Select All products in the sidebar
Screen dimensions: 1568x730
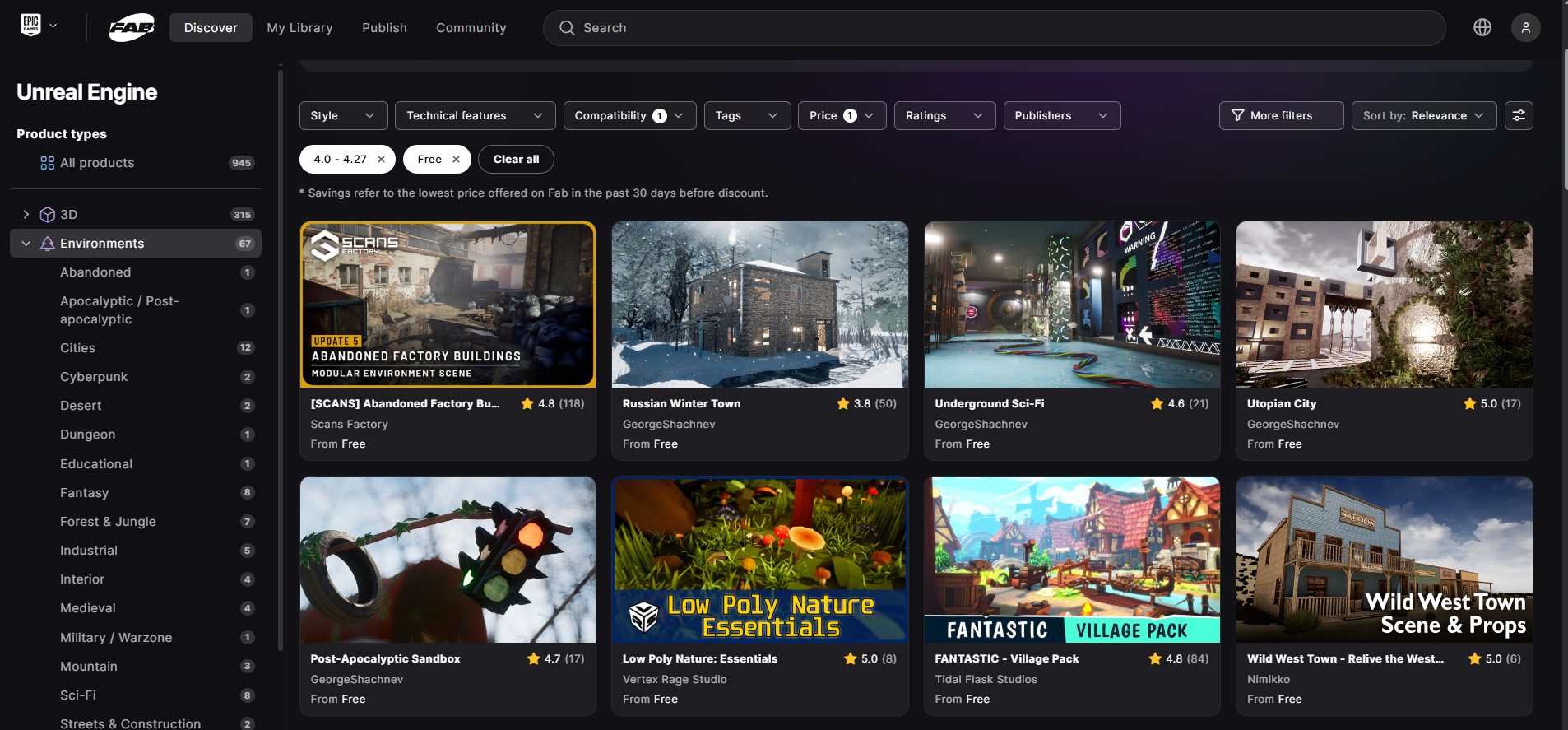pos(136,163)
